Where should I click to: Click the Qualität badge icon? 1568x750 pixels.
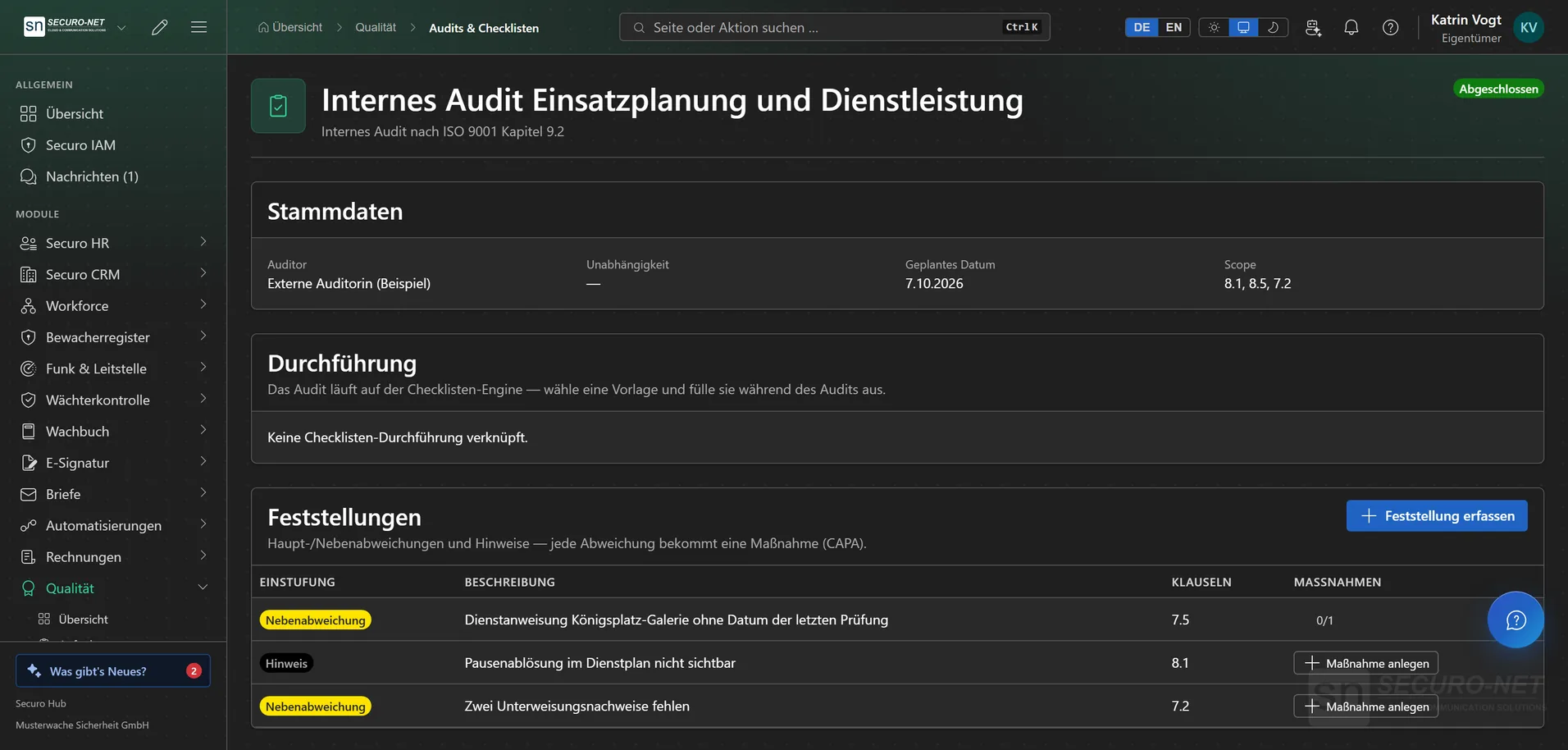point(29,588)
